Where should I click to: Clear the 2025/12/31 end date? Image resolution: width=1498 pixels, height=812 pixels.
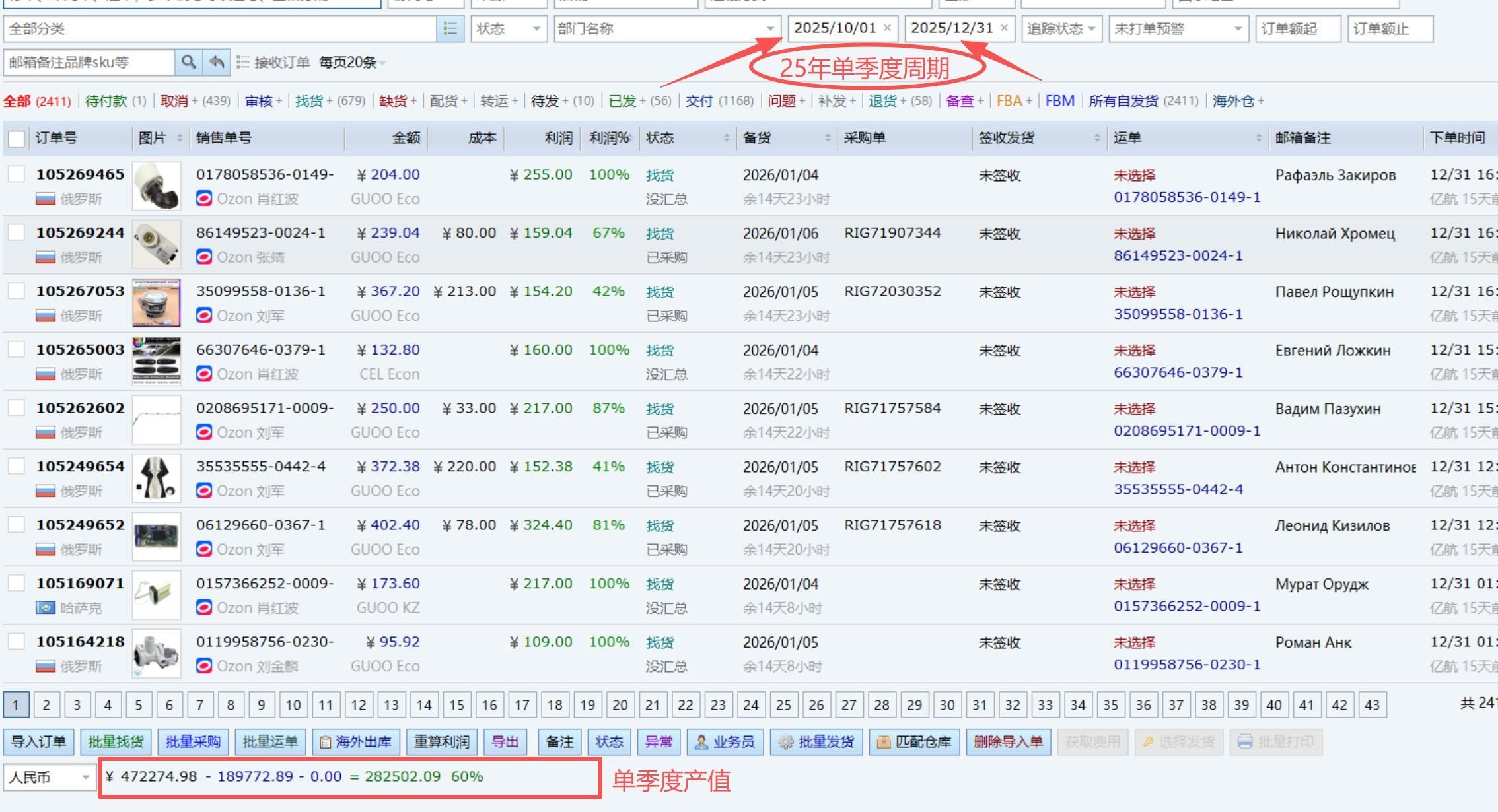(x=1005, y=28)
